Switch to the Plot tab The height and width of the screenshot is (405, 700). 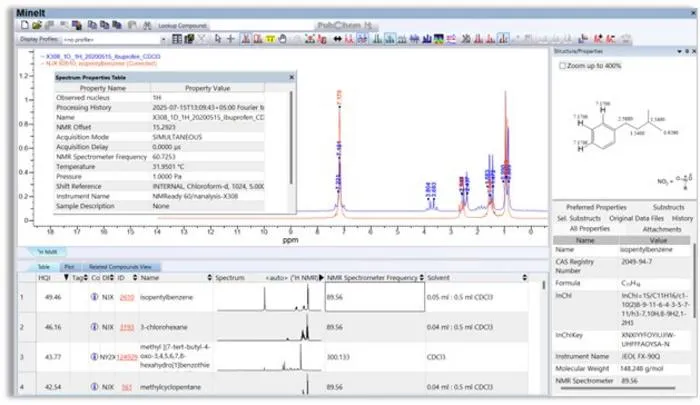click(x=69, y=267)
